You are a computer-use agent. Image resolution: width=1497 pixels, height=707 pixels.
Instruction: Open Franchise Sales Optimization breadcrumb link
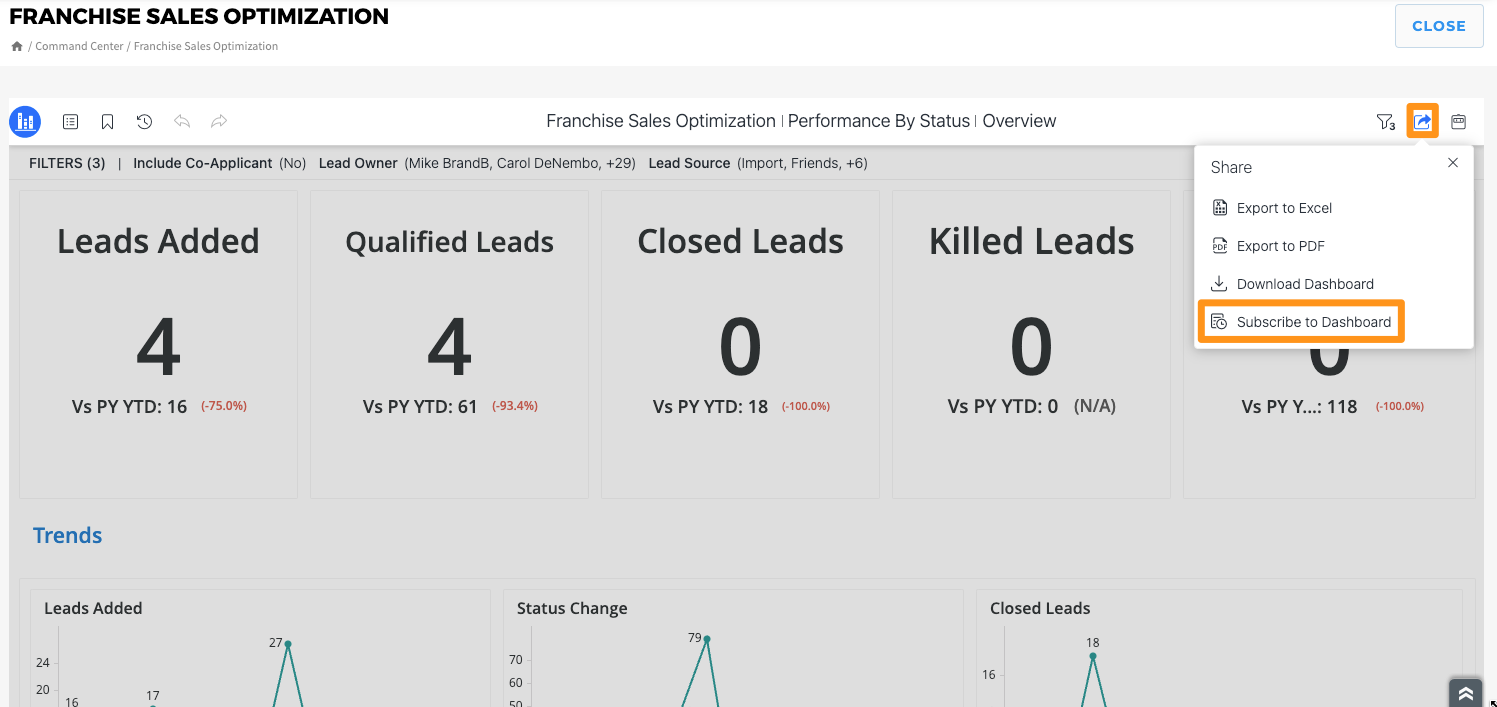(x=206, y=46)
